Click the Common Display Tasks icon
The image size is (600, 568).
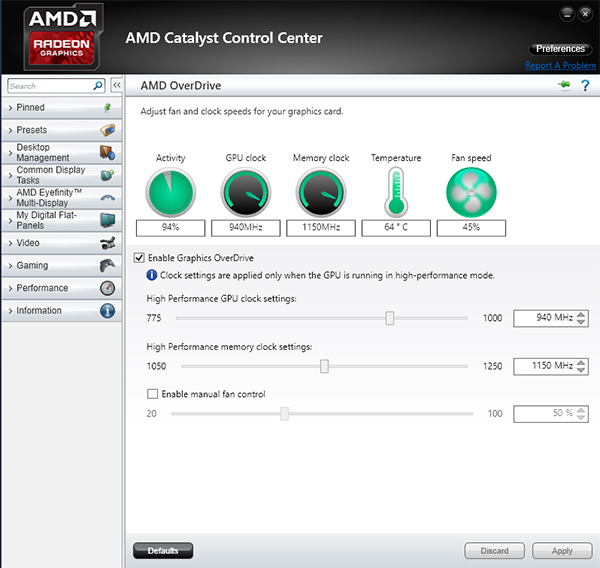[x=108, y=175]
